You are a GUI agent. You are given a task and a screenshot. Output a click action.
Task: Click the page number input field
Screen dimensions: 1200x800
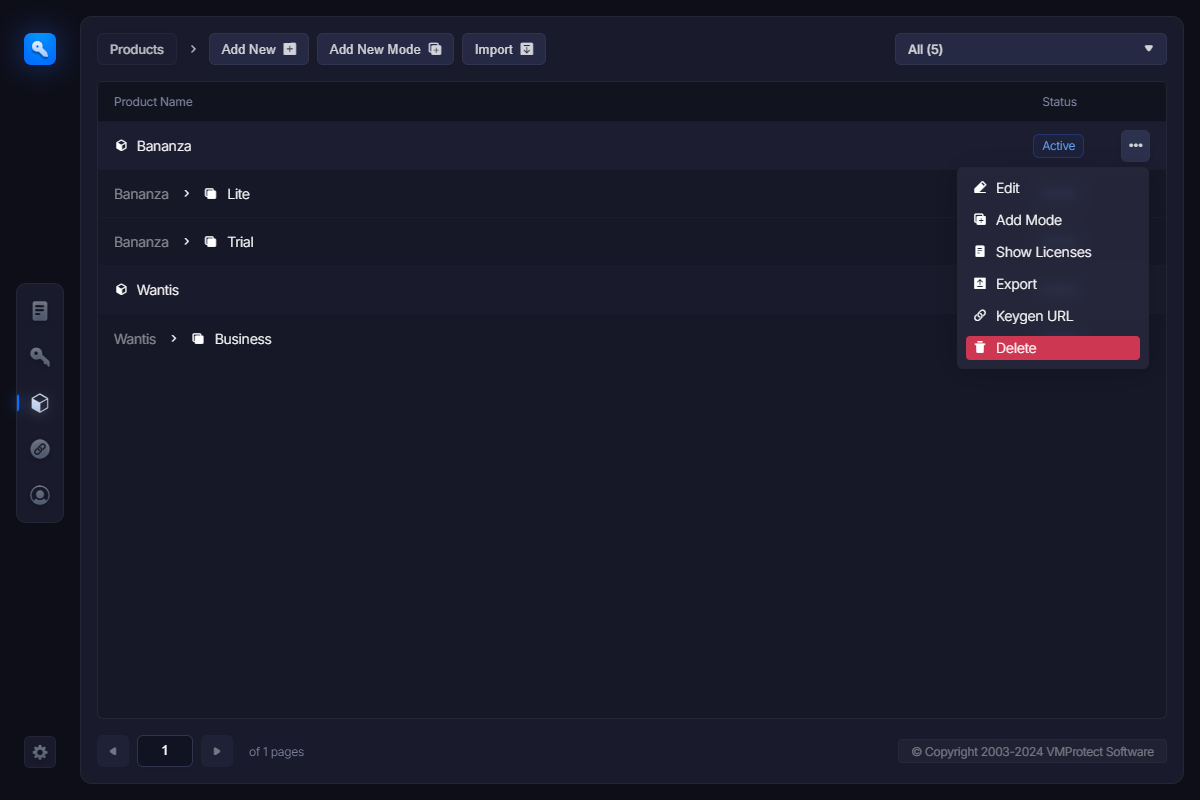pyautogui.click(x=165, y=751)
